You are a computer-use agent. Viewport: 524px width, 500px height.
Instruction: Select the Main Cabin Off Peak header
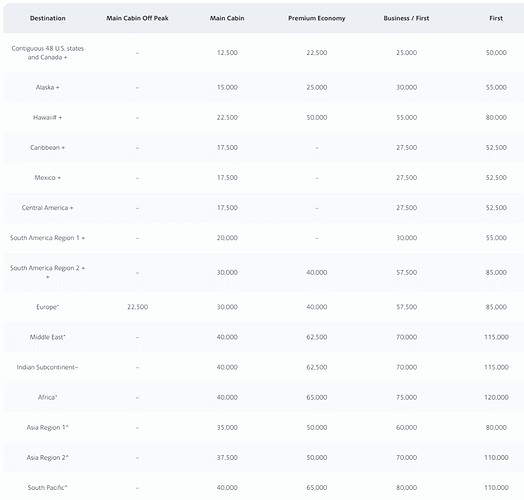point(137,18)
